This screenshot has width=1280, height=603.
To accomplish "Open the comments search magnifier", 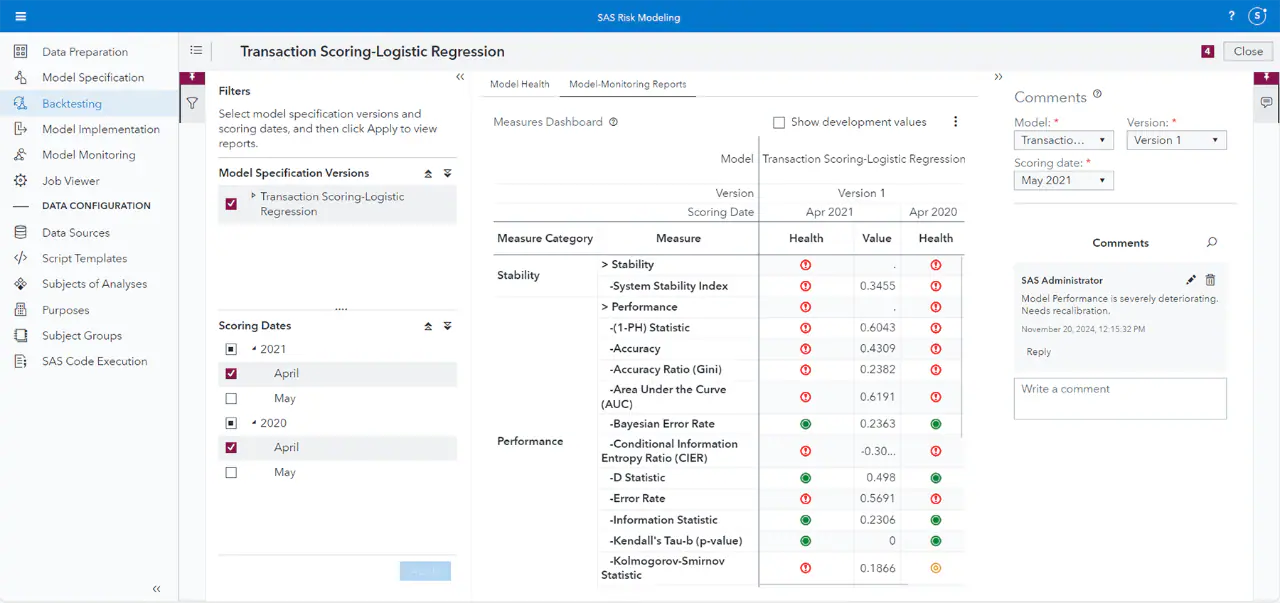I will [x=1212, y=242].
